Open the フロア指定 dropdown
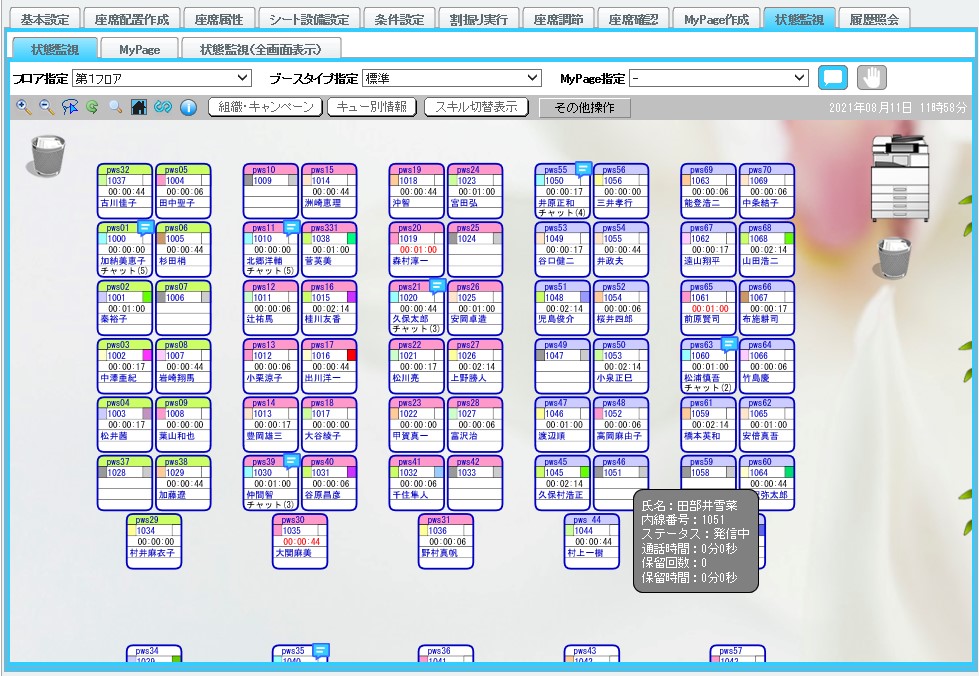Screen dimensions: 979x676 point(161,78)
